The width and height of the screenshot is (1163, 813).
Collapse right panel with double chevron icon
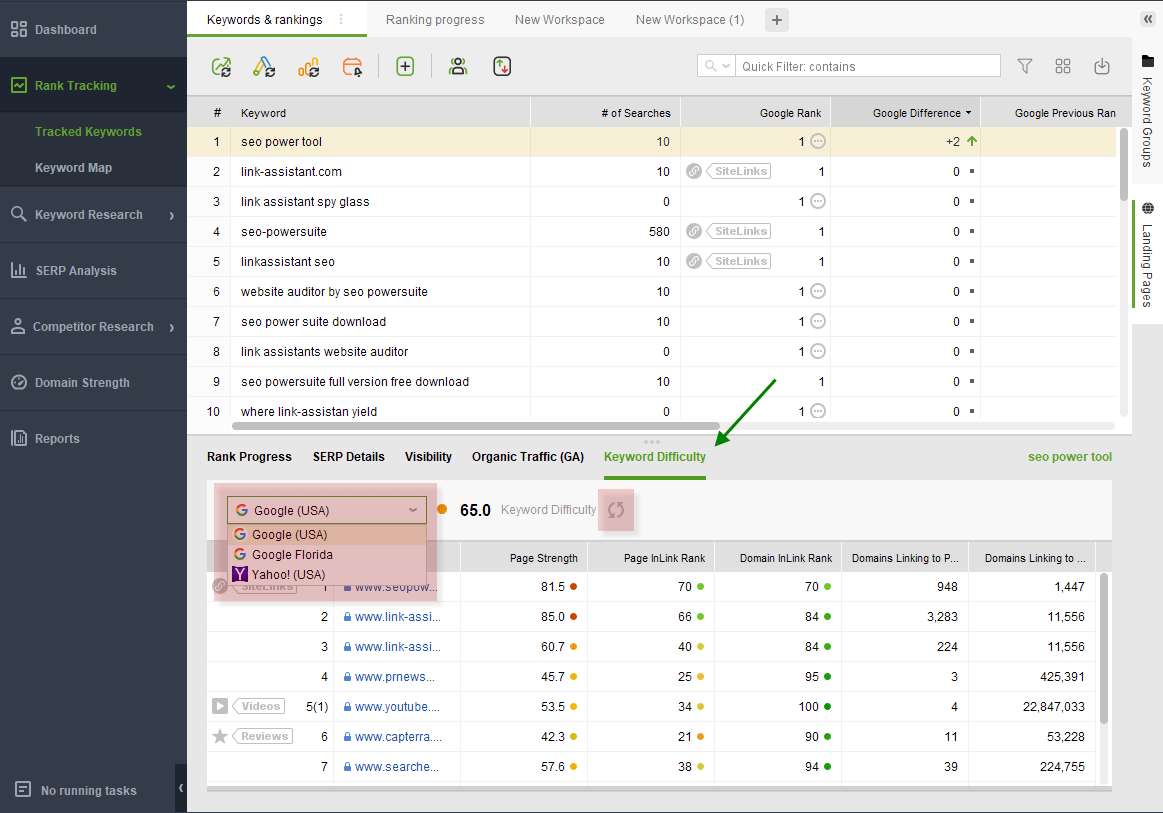click(x=1148, y=20)
